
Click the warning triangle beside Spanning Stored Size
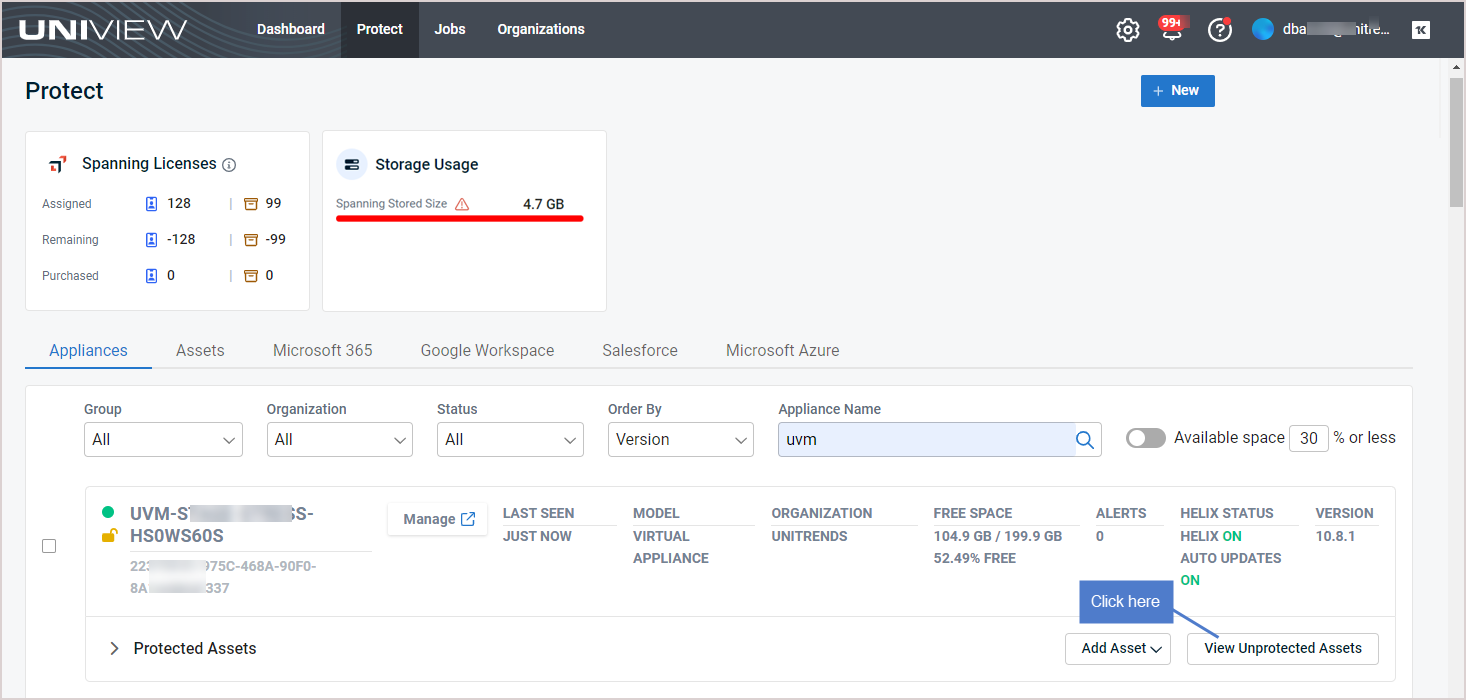[460, 203]
